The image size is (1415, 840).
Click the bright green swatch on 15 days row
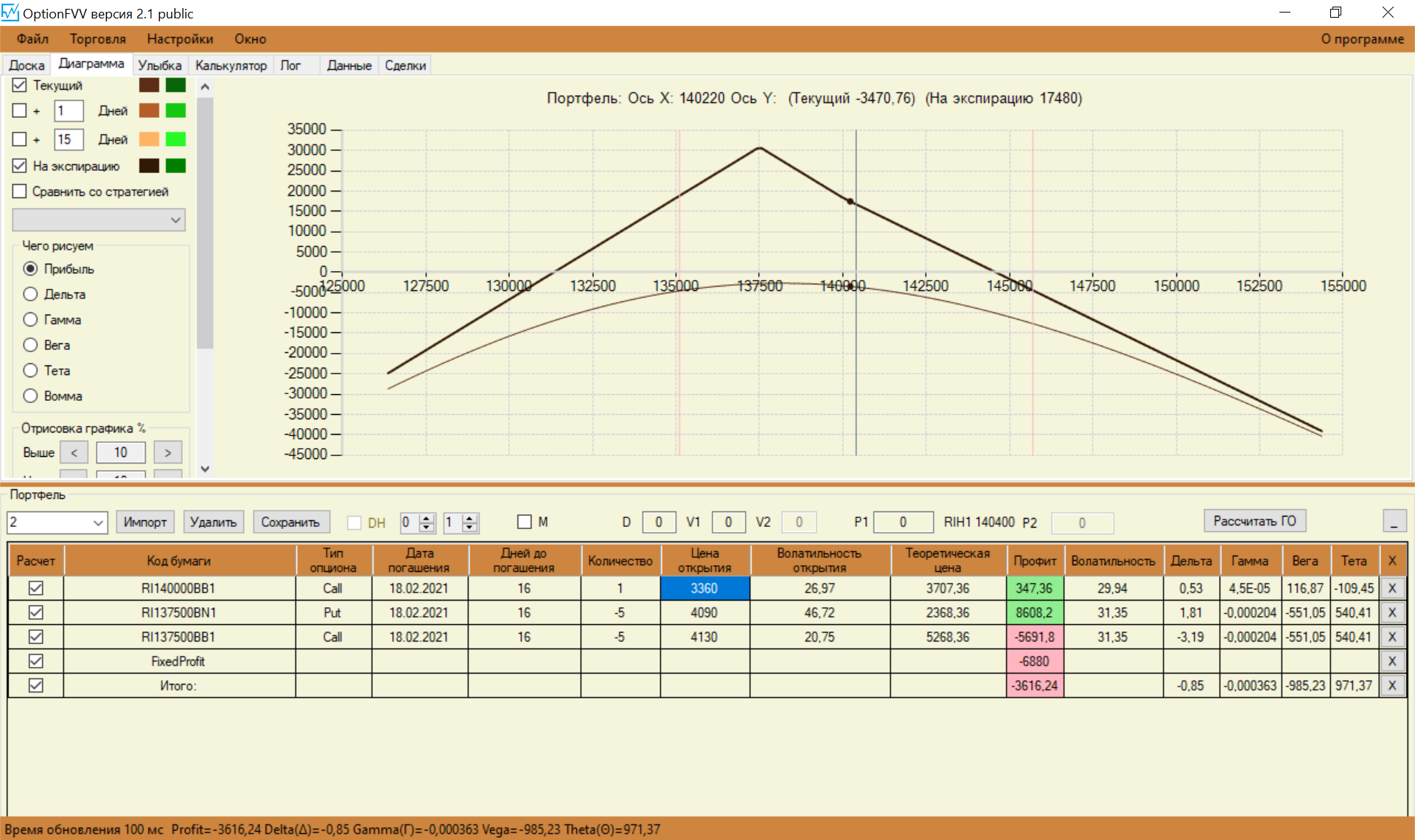click(x=175, y=139)
